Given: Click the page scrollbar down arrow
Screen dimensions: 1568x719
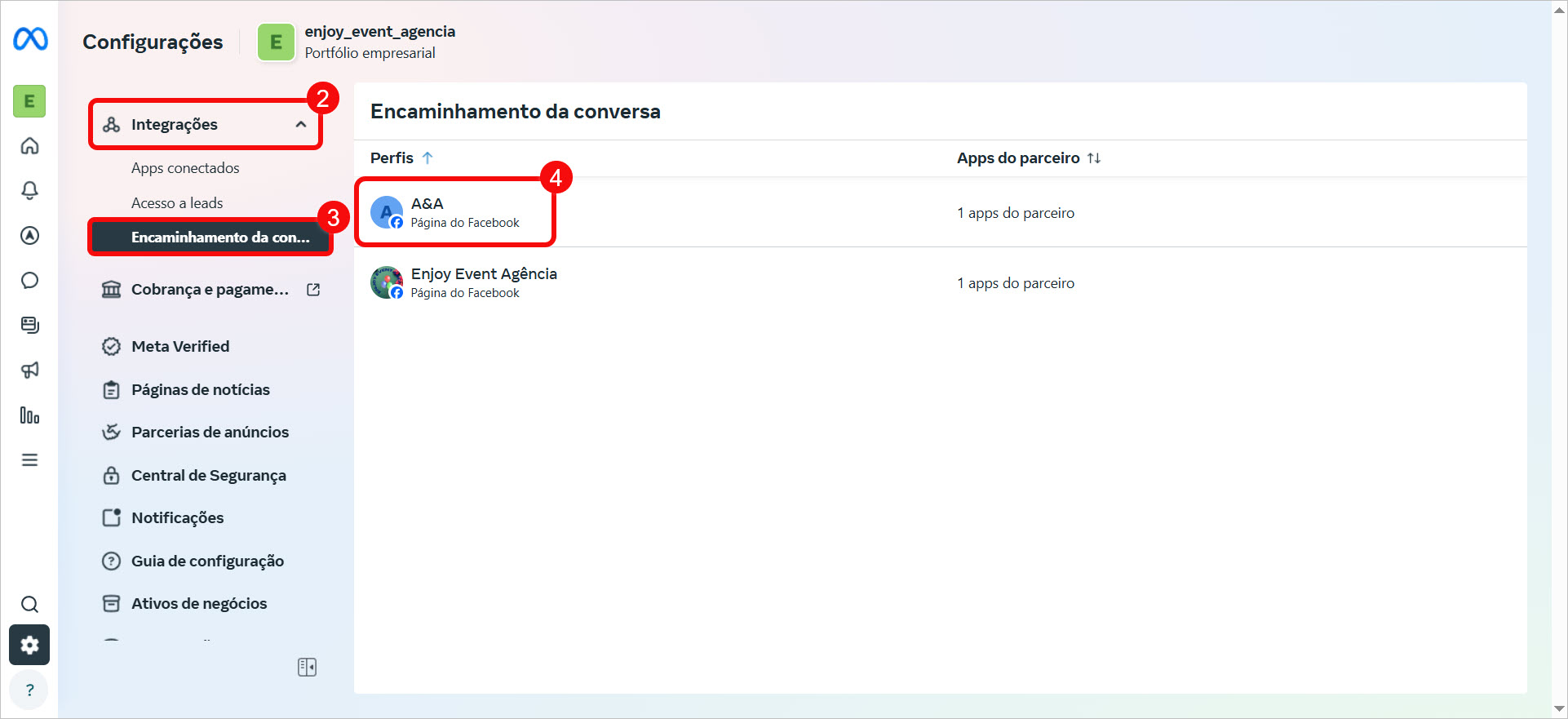Looking at the screenshot, I should [1560, 709].
